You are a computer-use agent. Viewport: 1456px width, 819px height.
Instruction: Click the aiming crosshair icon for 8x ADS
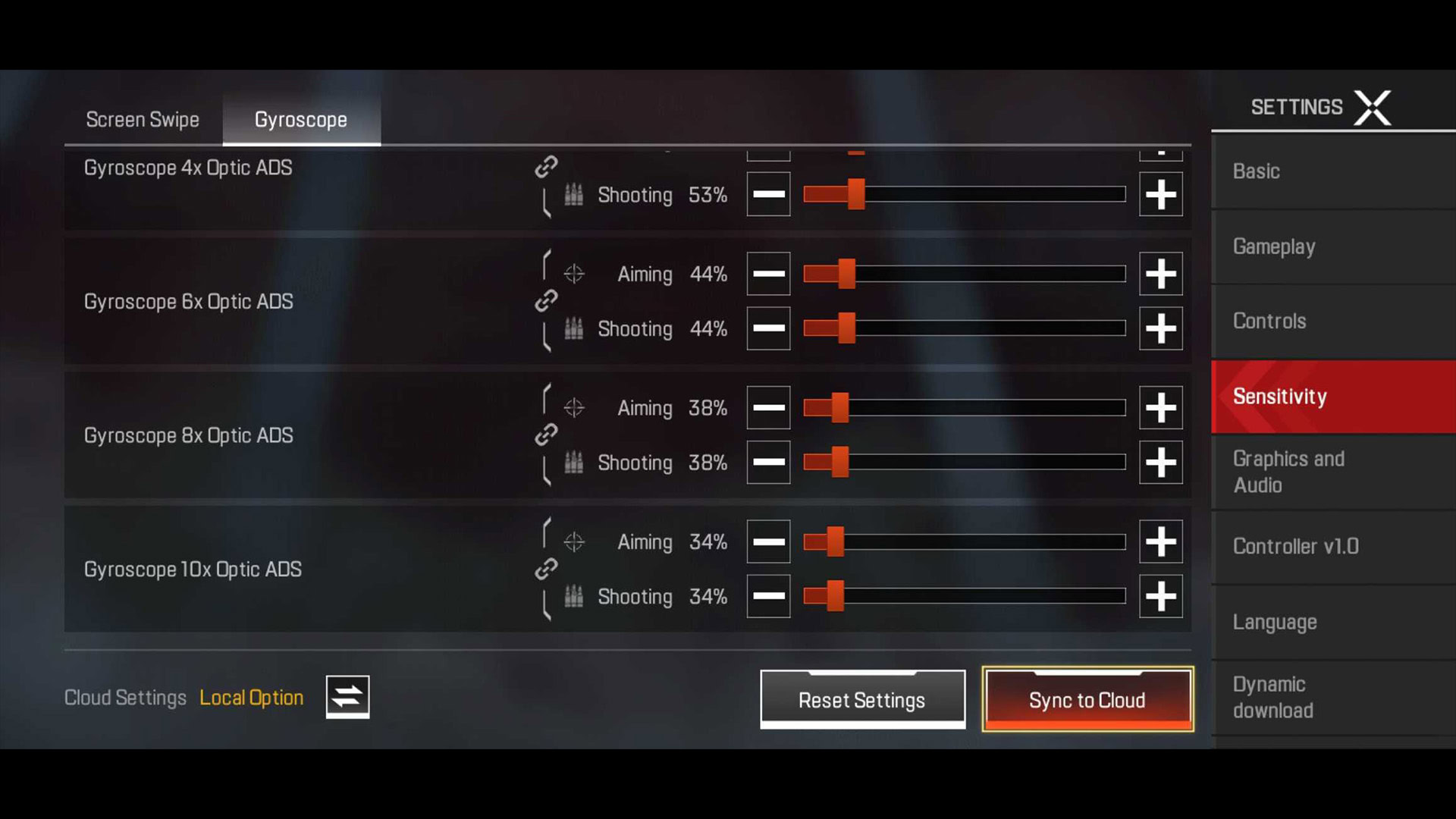[x=574, y=407]
